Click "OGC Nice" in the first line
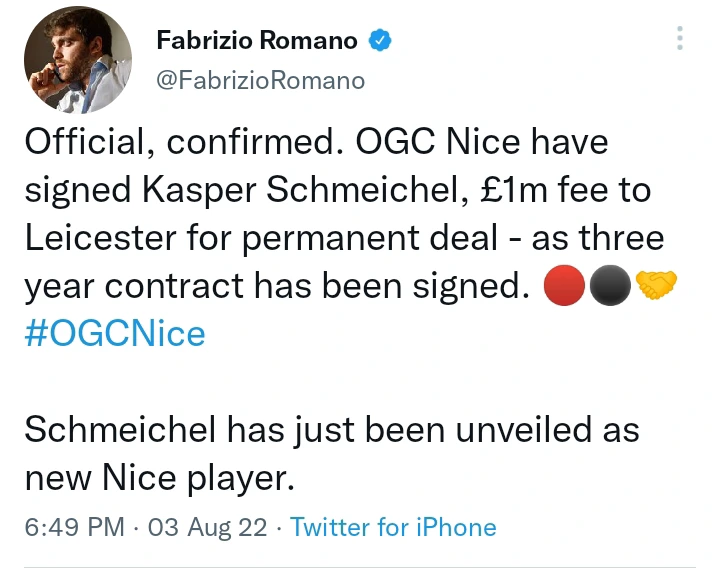Viewport: 720px width, 581px height. (436, 143)
